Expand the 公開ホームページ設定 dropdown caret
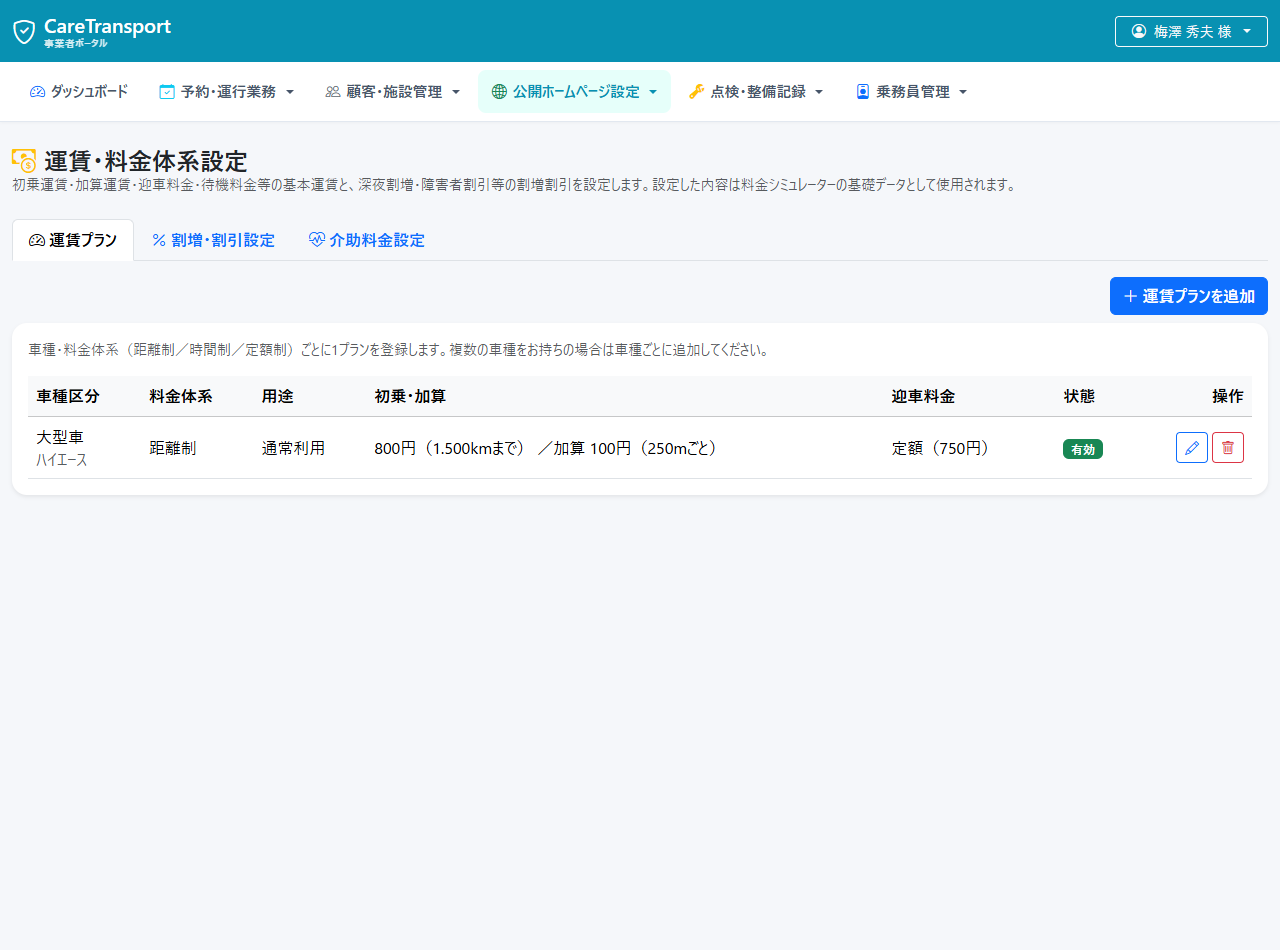The width and height of the screenshot is (1280, 950). click(x=653, y=92)
